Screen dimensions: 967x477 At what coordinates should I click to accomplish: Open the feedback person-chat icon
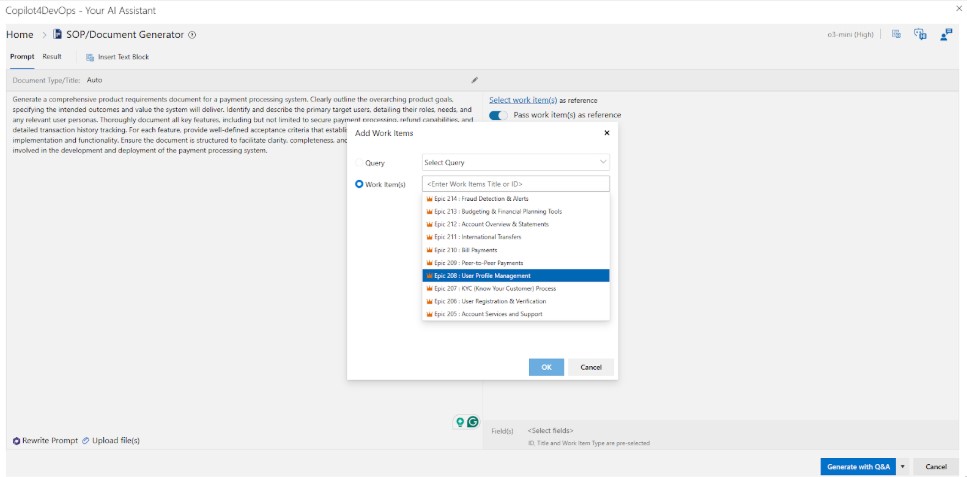(x=946, y=35)
